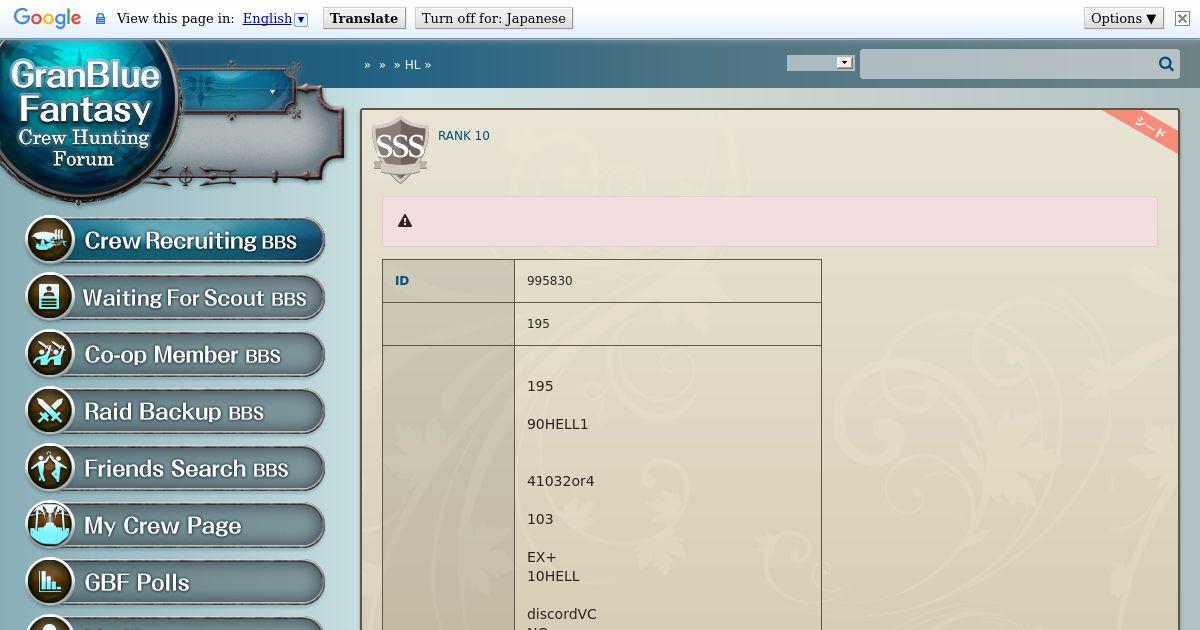Open the Crew Recruiting BBS menu
This screenshot has width=1200, height=630.
tap(175, 240)
